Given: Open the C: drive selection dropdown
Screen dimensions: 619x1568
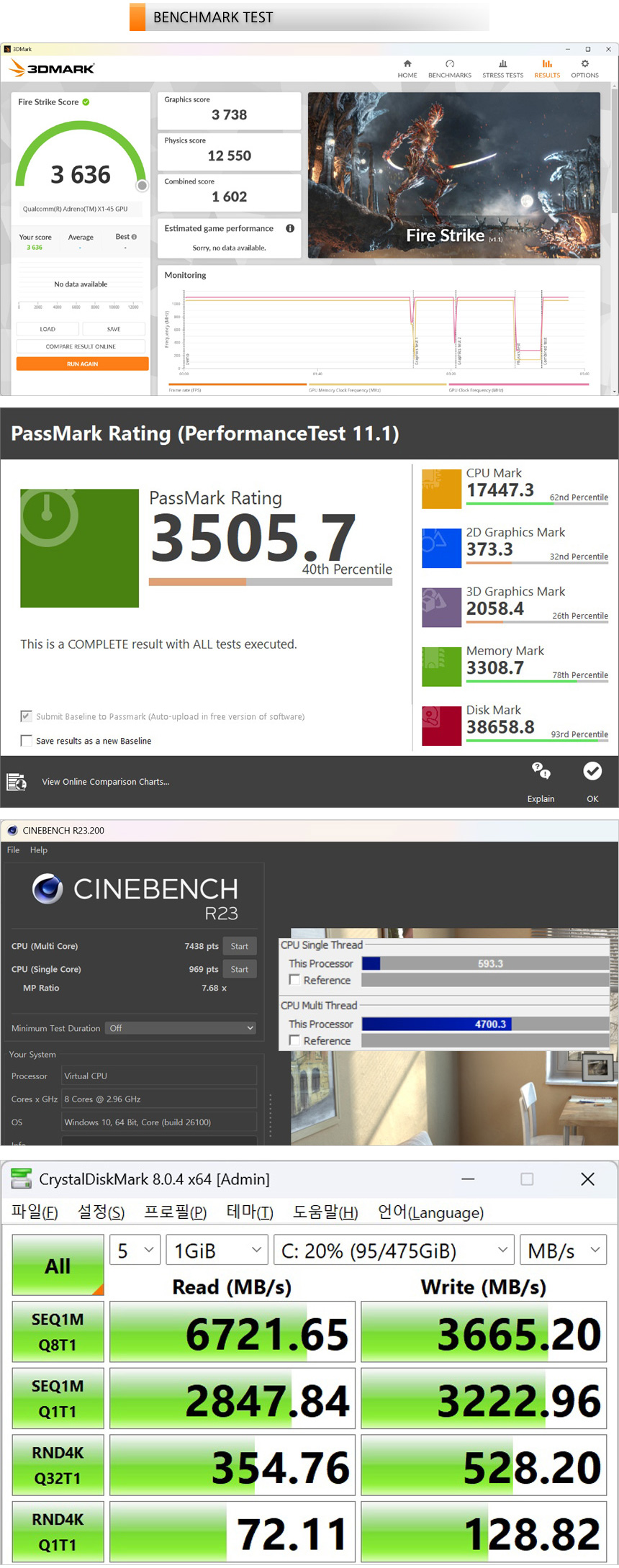Looking at the screenshot, I should [x=394, y=1251].
